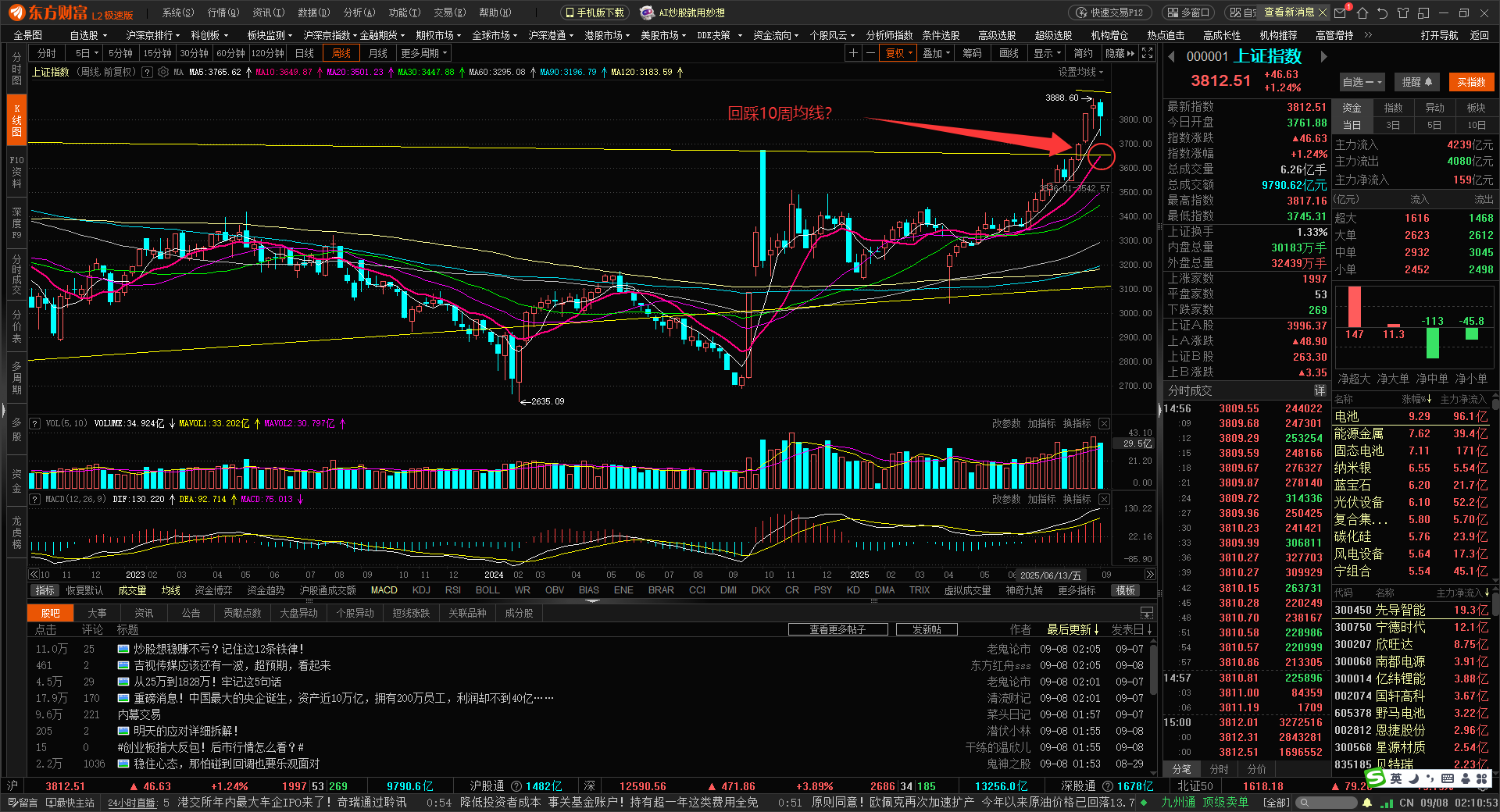
Task: Click the 换指标 link on VOL panel
Action: tap(1077, 423)
